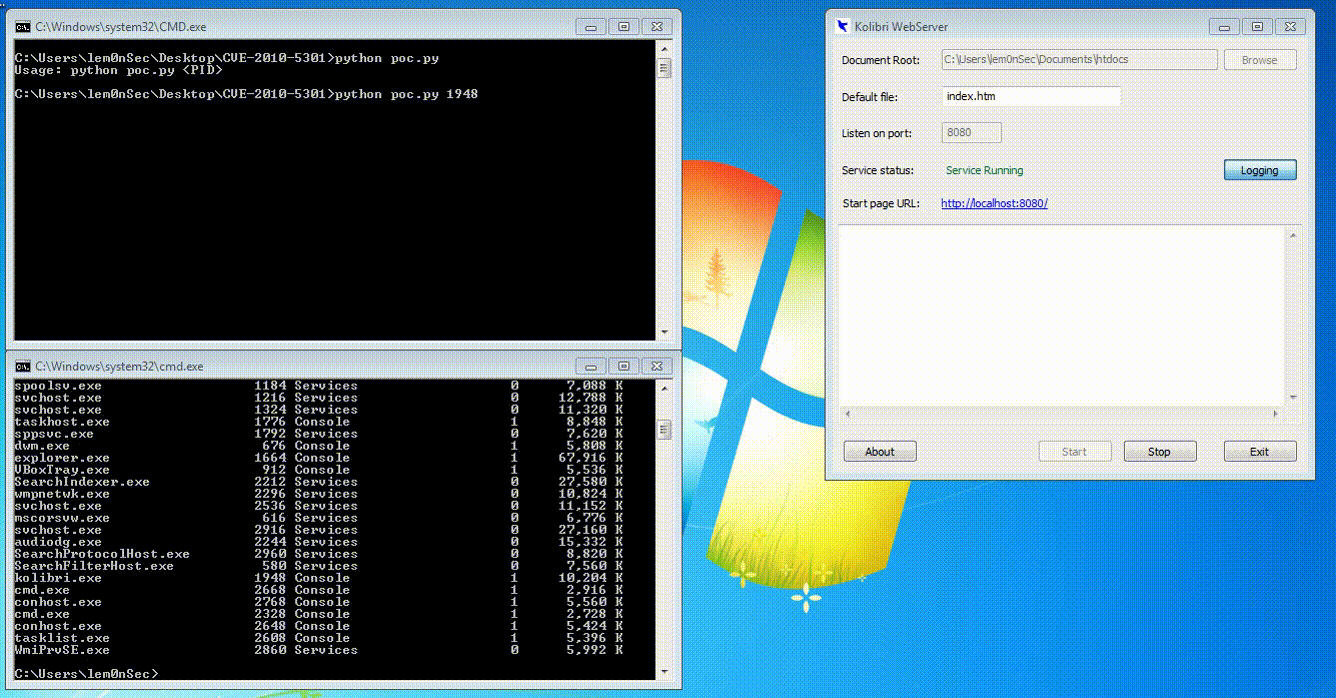Click the audiodg.exe row in tasklist
Viewport: 1336px width, 698px height.
[x=319, y=542]
